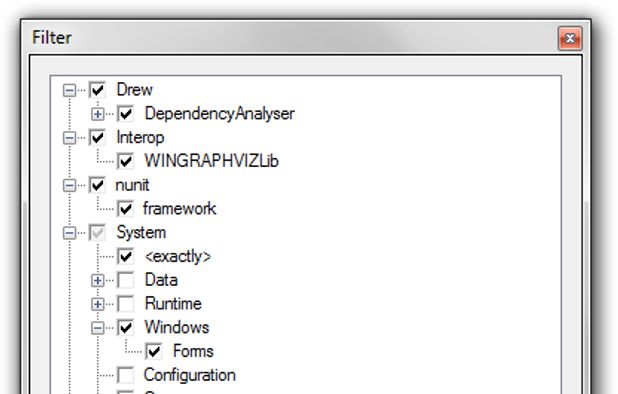Select the nunit label
This screenshot has width=618, height=394.
[132, 185]
